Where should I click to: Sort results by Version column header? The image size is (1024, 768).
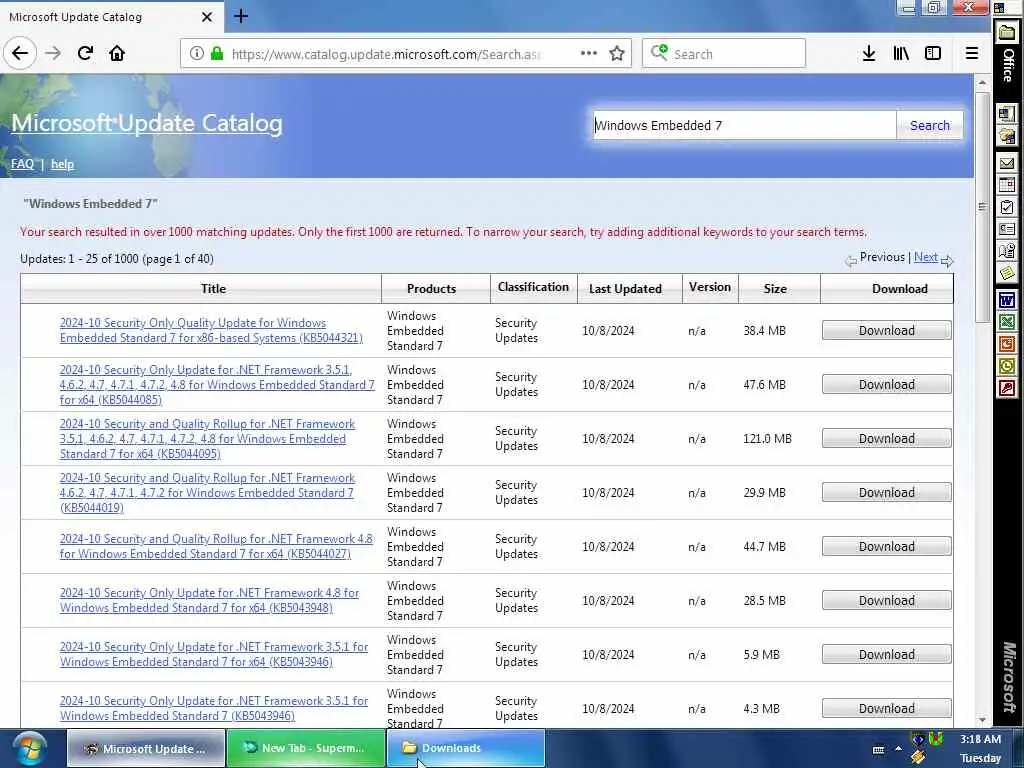710,287
